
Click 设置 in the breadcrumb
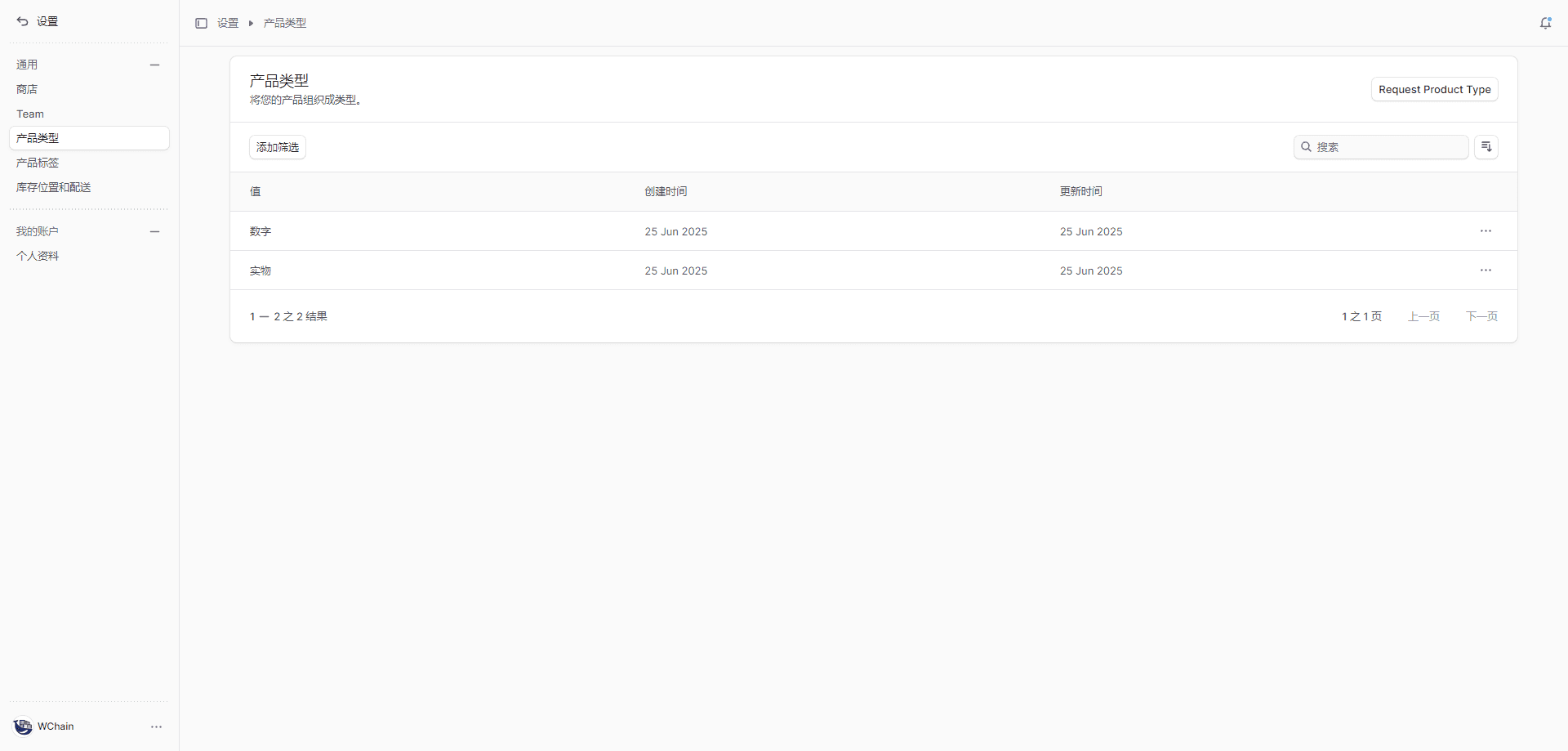(x=228, y=23)
